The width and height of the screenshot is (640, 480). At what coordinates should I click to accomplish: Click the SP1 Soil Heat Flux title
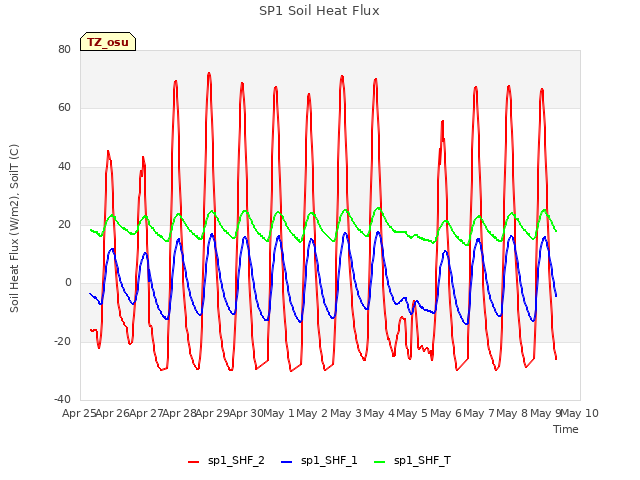coord(319,11)
